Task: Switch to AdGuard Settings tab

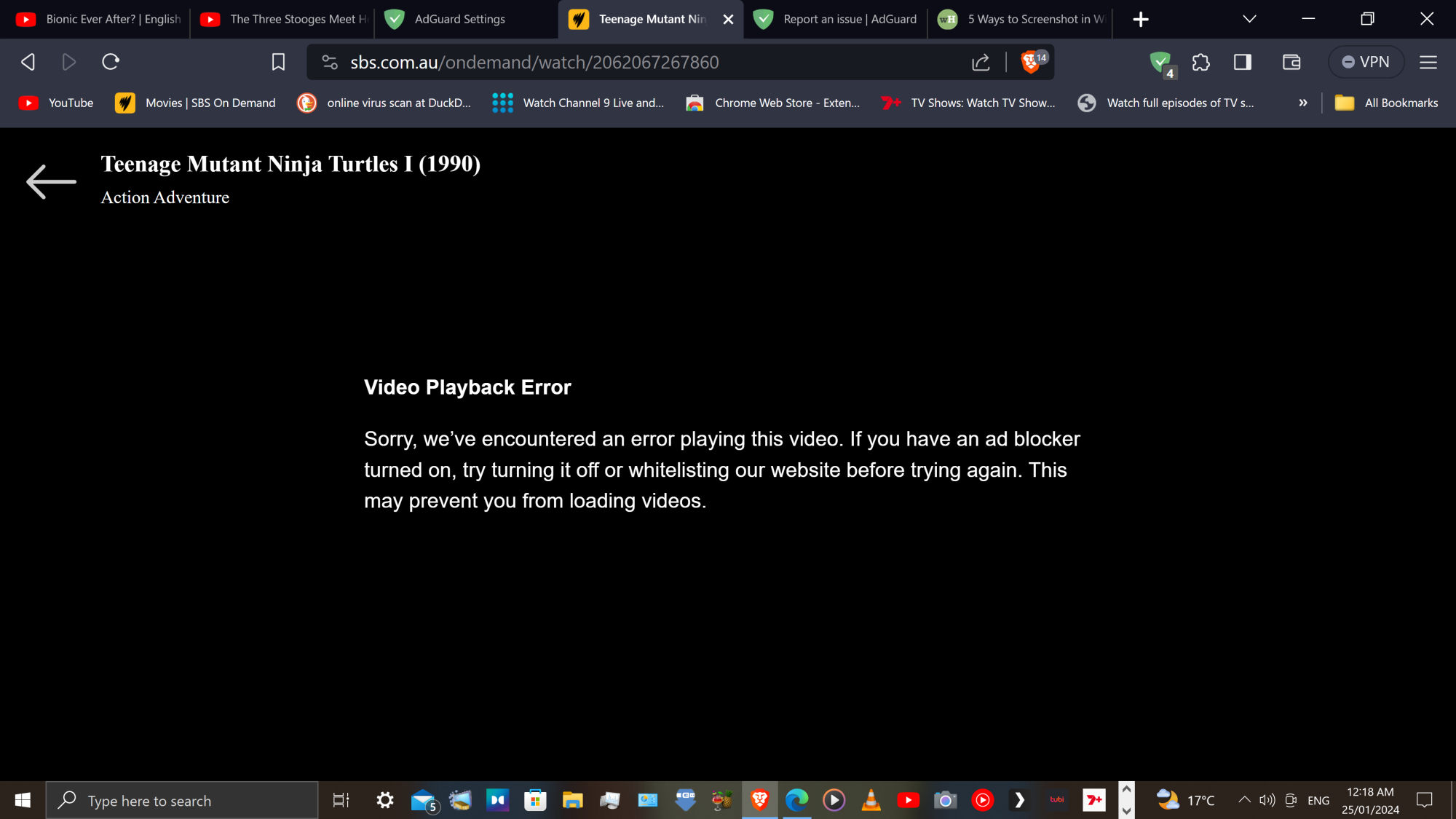Action: pos(459,19)
